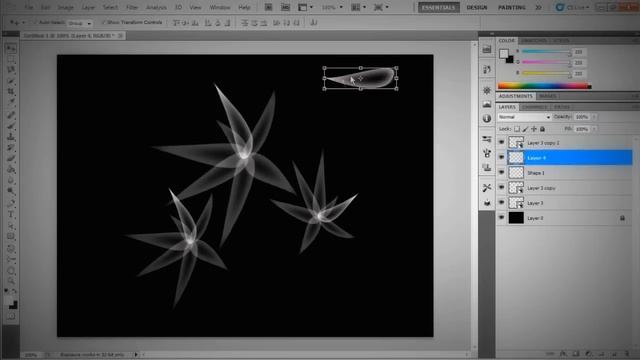Open the info panel icon in dock
Image resolution: width=640 pixels, height=360 pixels.
pos(487,118)
